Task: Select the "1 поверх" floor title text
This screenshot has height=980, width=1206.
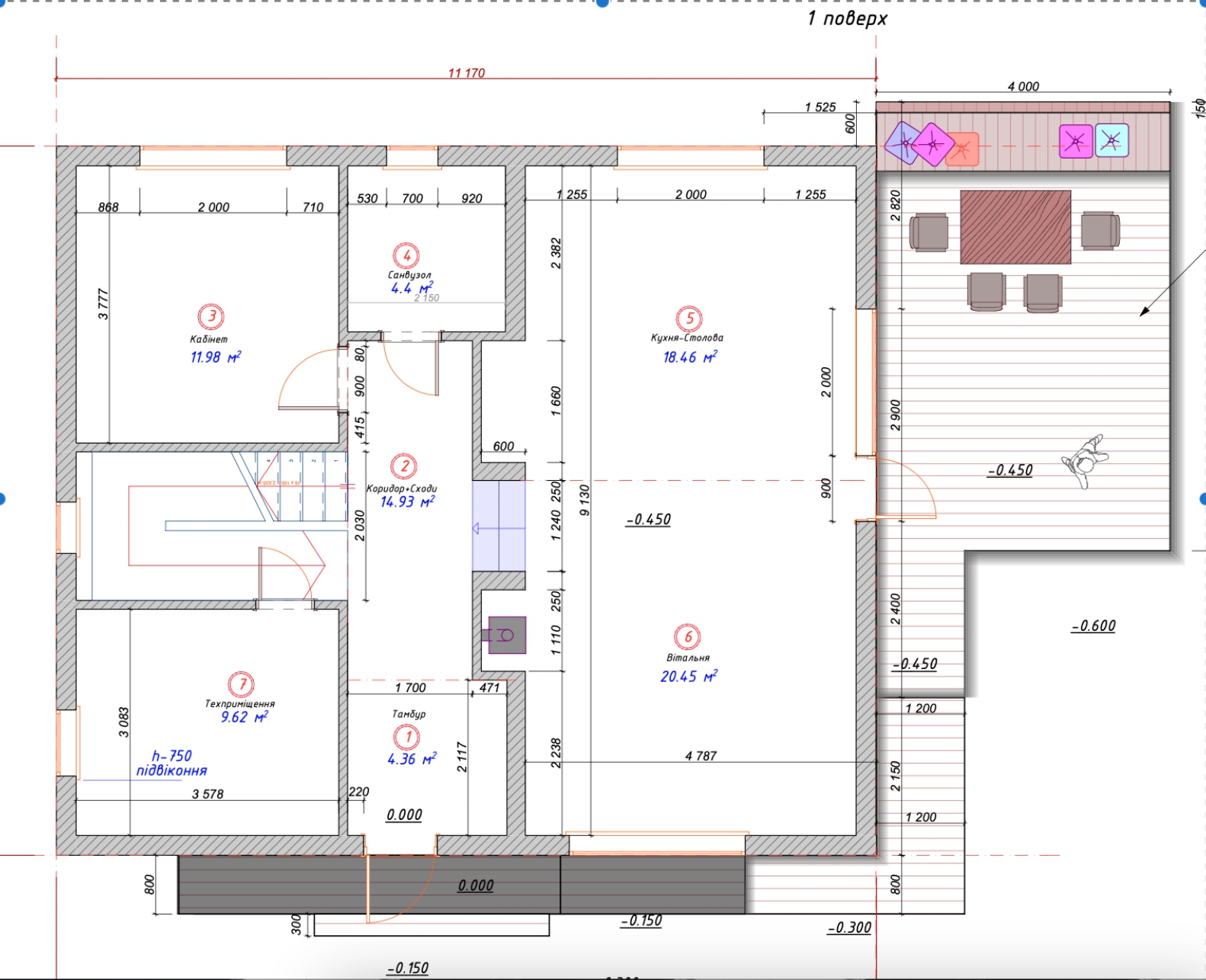Action: pyautogui.click(x=847, y=18)
